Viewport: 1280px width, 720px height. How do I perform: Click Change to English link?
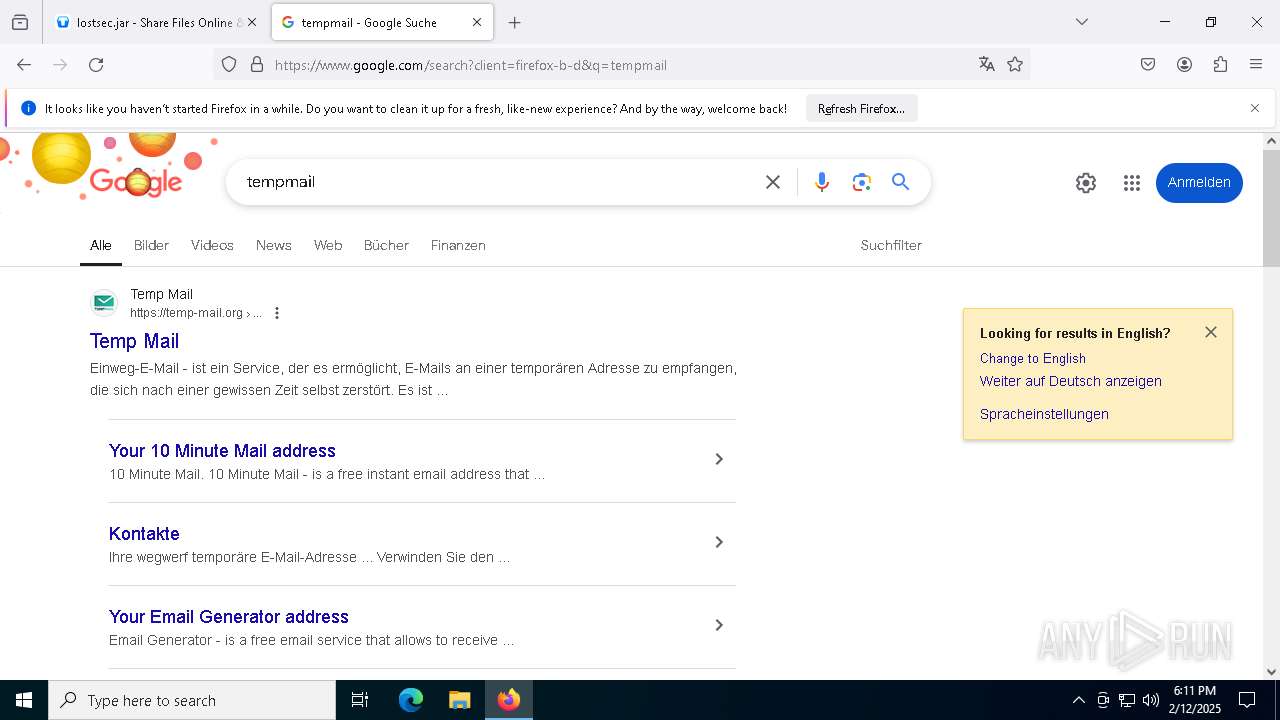tap(1032, 358)
